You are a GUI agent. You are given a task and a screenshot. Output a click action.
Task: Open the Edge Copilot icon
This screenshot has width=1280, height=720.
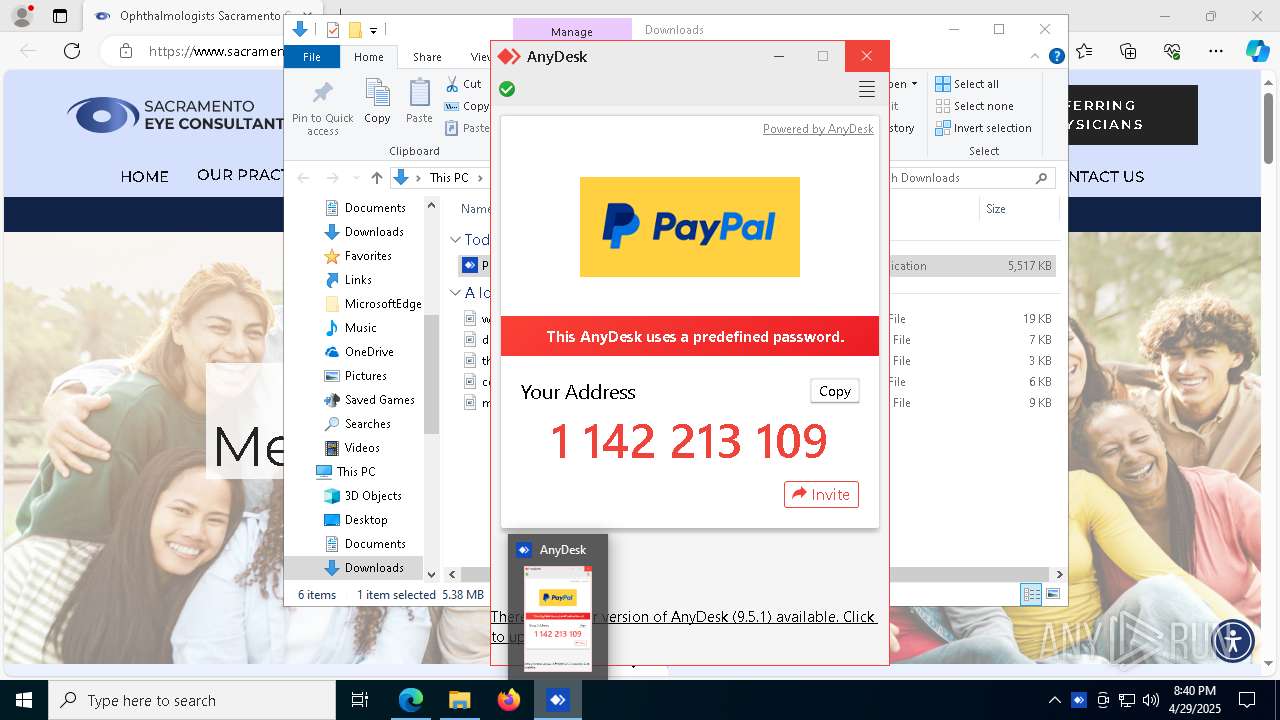1258,51
